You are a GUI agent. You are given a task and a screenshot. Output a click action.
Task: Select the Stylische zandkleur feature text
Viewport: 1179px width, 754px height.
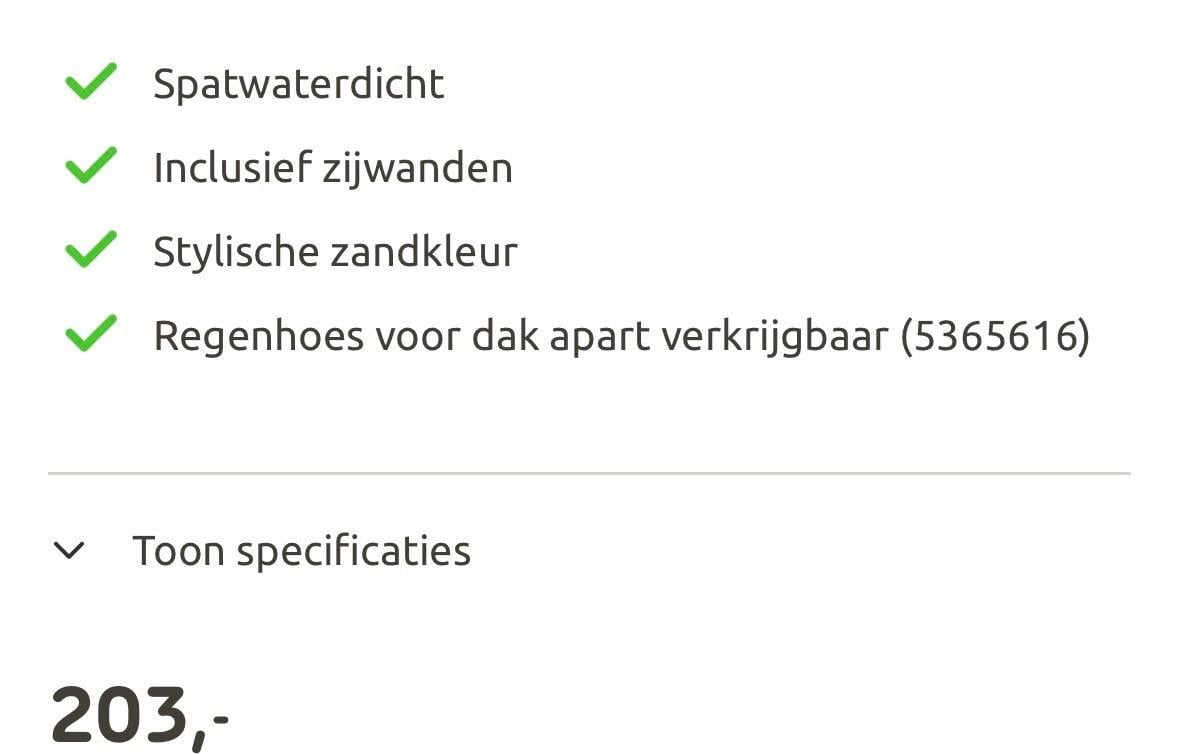pos(335,251)
